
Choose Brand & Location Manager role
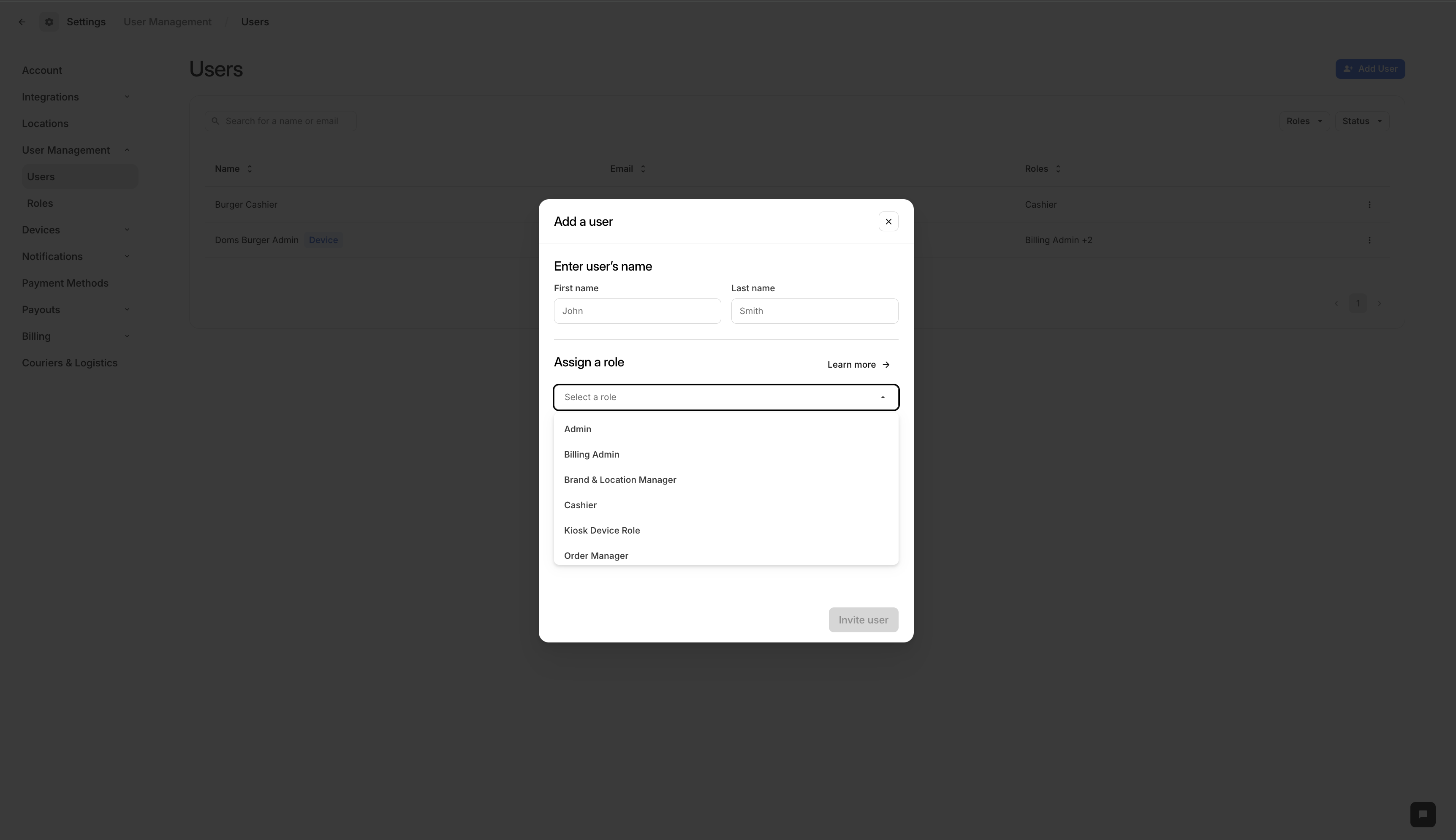click(x=725, y=480)
